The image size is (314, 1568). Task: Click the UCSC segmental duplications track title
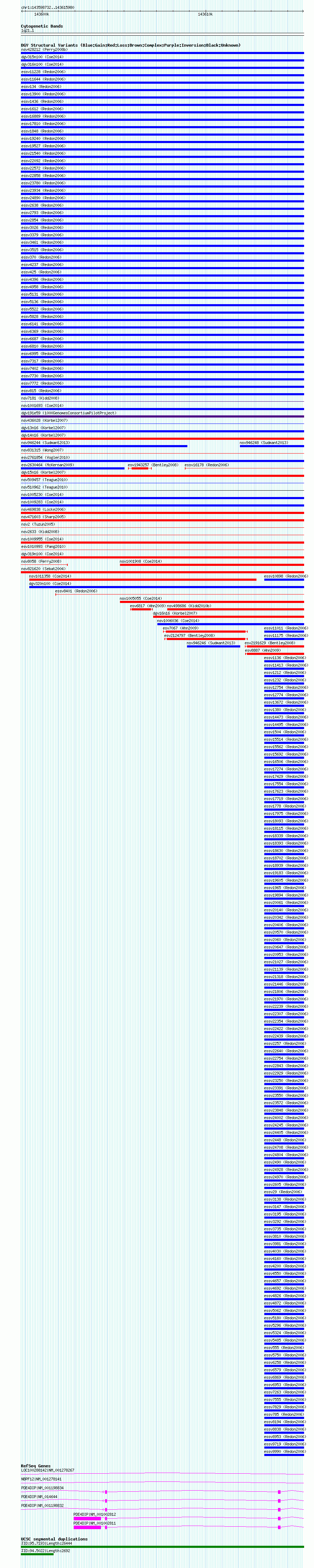pos(54,1539)
